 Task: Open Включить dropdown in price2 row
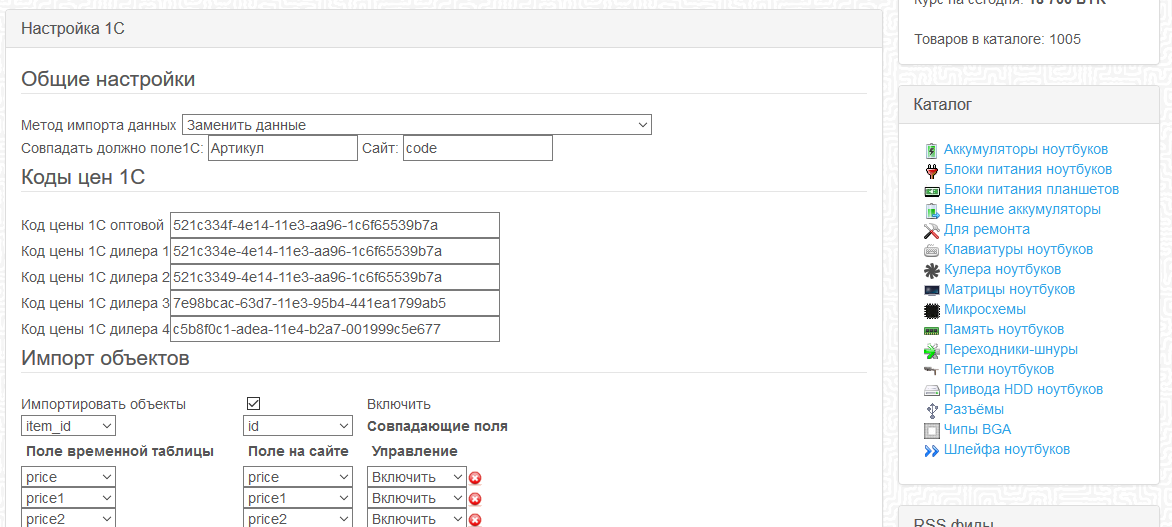417,519
